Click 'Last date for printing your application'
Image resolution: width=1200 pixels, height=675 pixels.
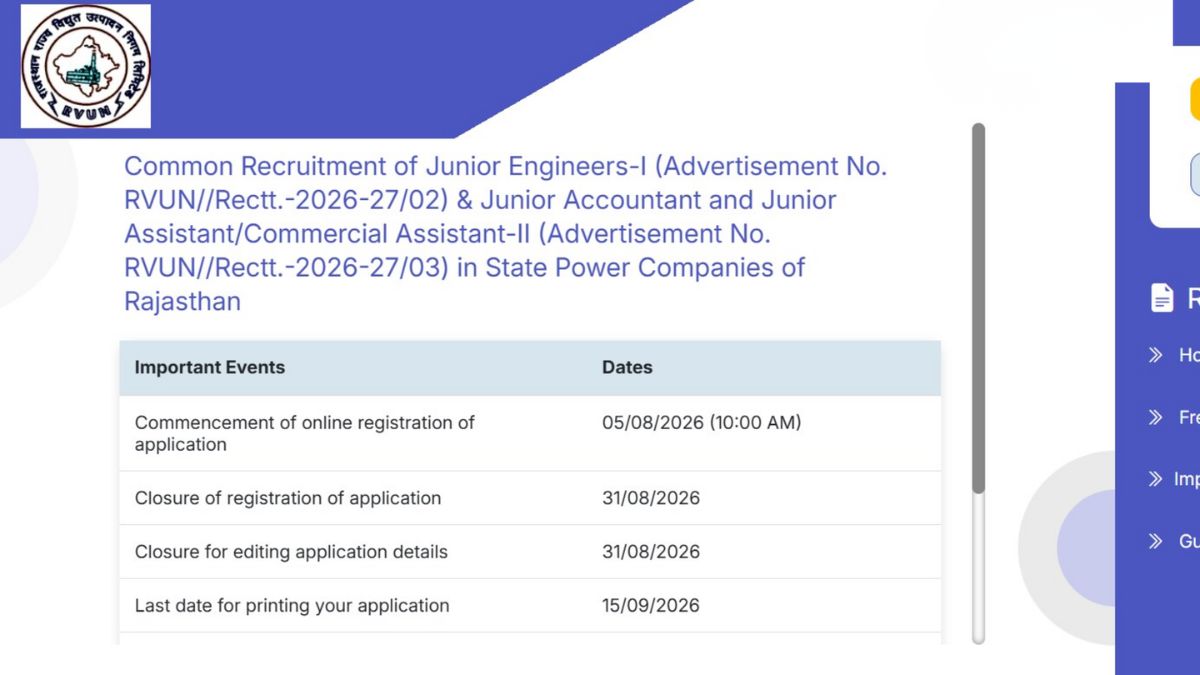click(x=292, y=605)
